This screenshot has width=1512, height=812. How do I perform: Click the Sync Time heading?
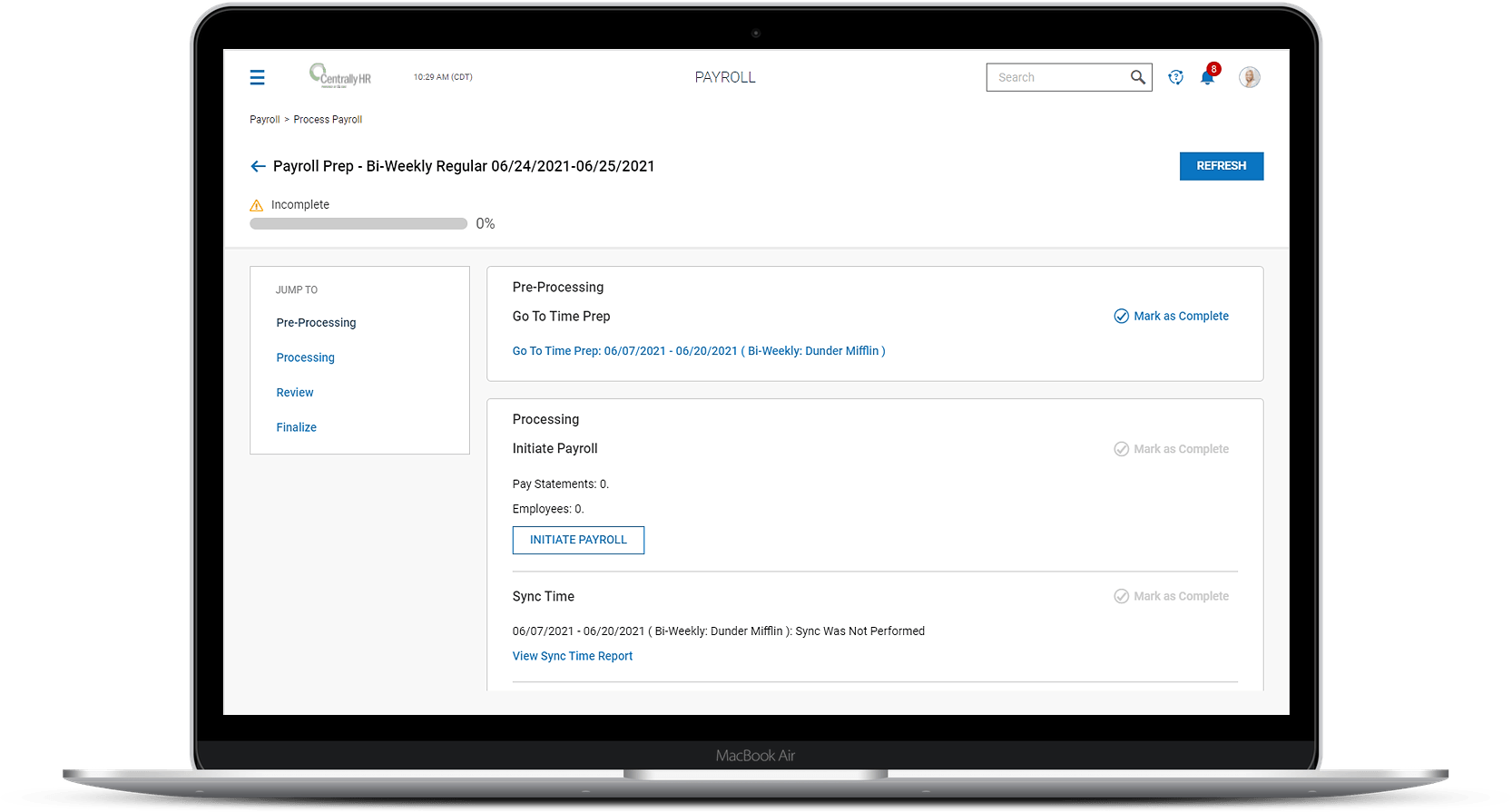544,597
